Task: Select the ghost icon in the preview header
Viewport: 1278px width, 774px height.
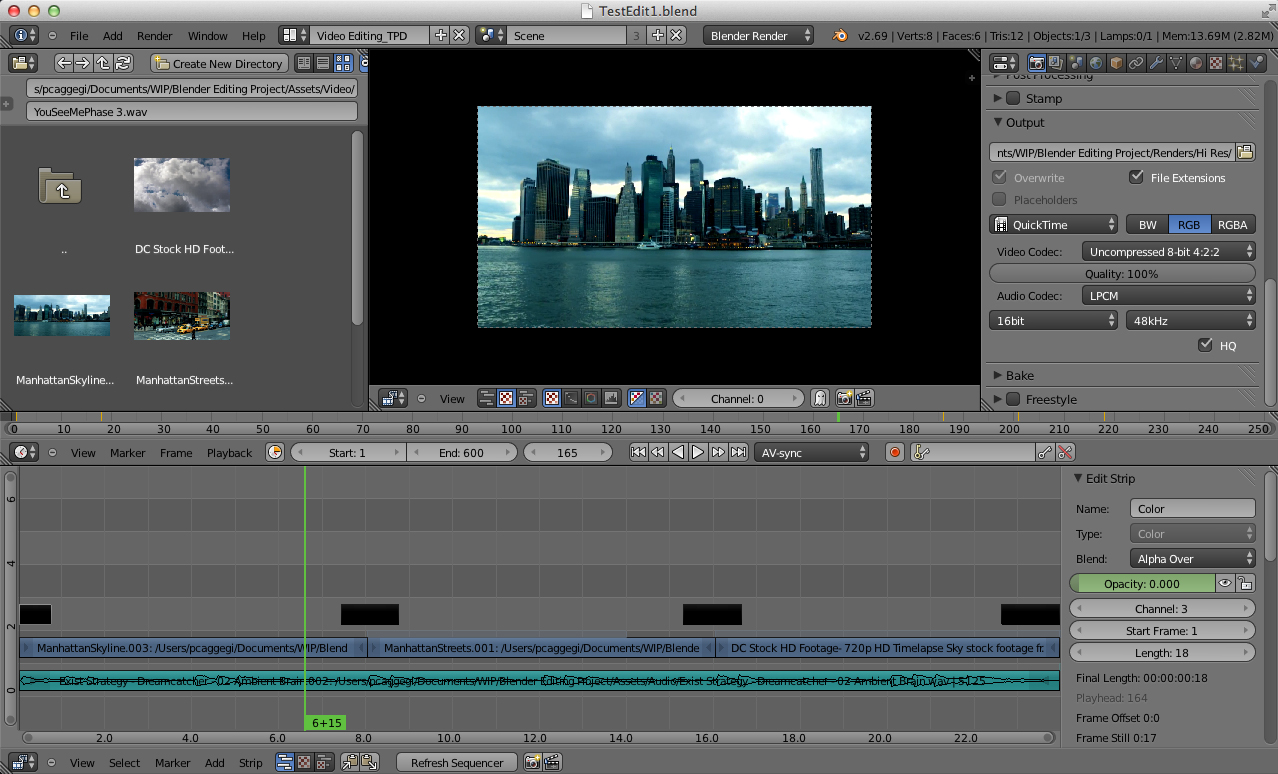Action: pos(820,398)
